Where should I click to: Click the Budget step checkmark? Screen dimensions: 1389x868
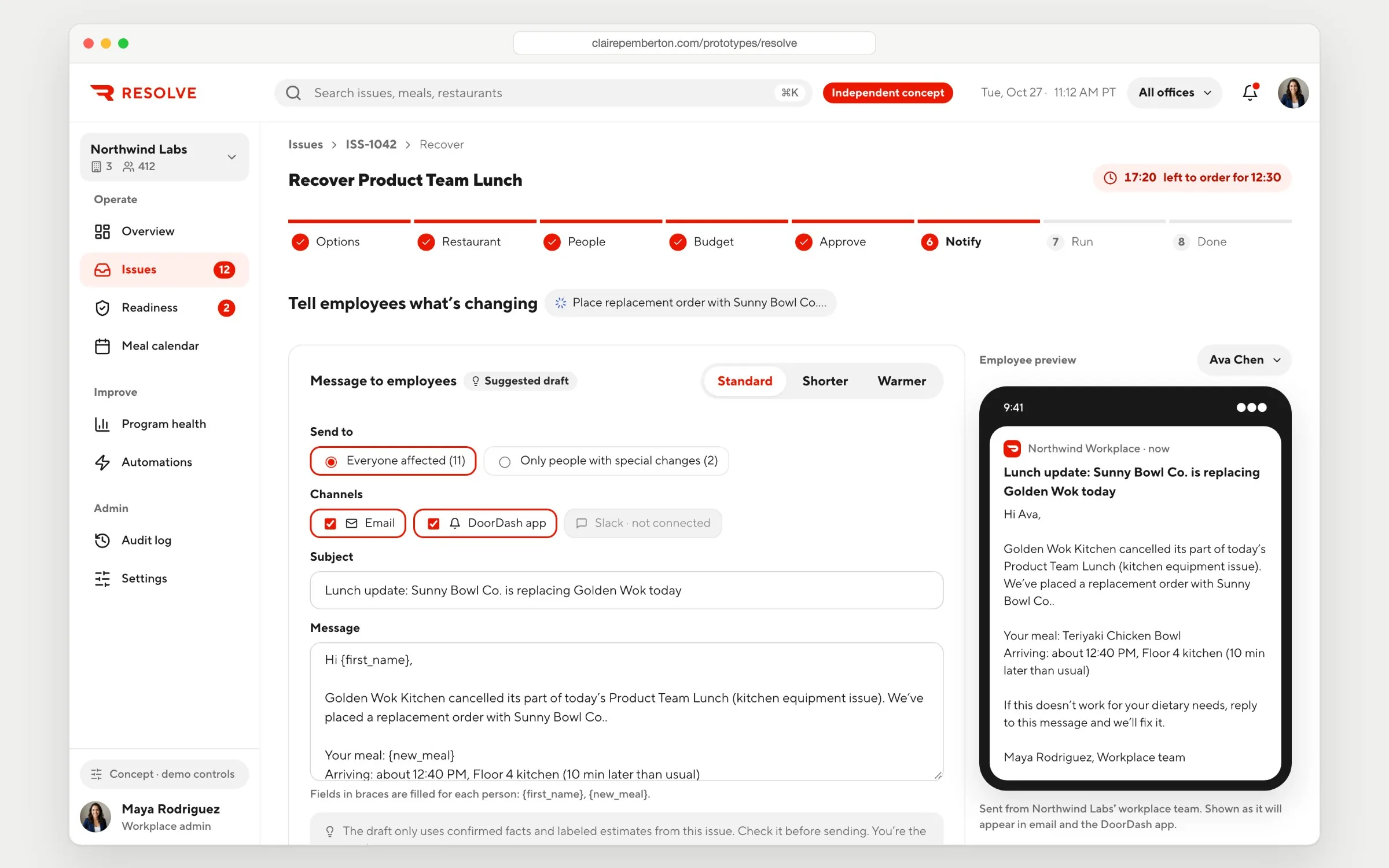point(678,242)
